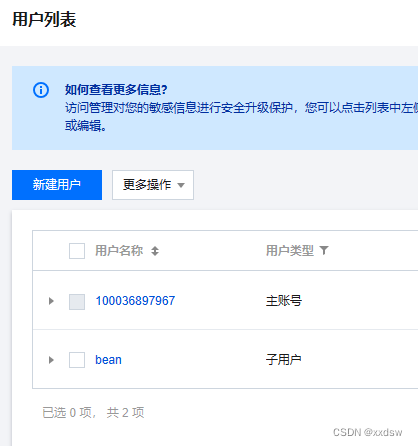Open the 更多操作 dropdown
The height and width of the screenshot is (446, 418).
(153, 185)
